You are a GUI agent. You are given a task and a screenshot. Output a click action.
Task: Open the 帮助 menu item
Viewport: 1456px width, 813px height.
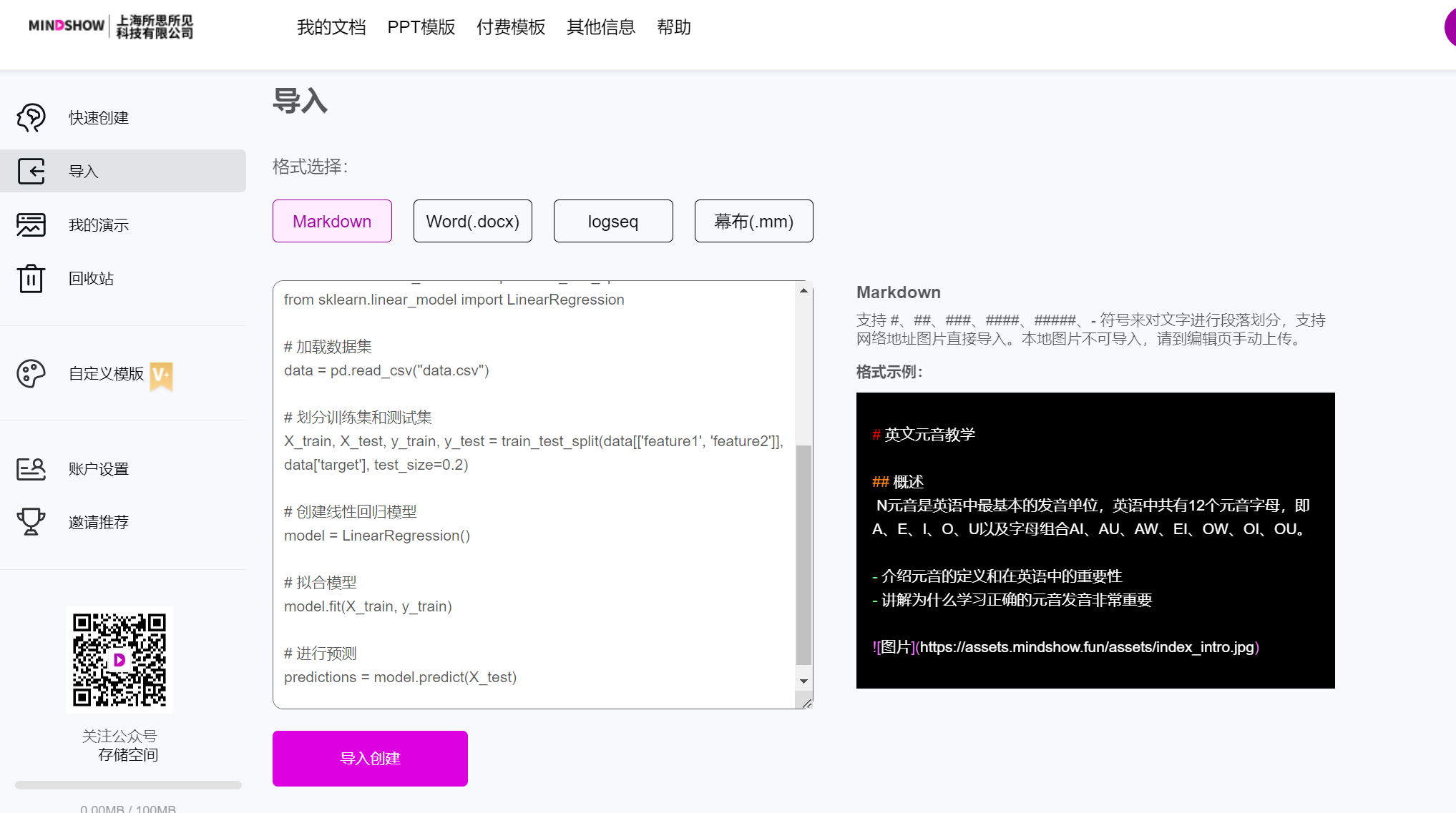(673, 27)
